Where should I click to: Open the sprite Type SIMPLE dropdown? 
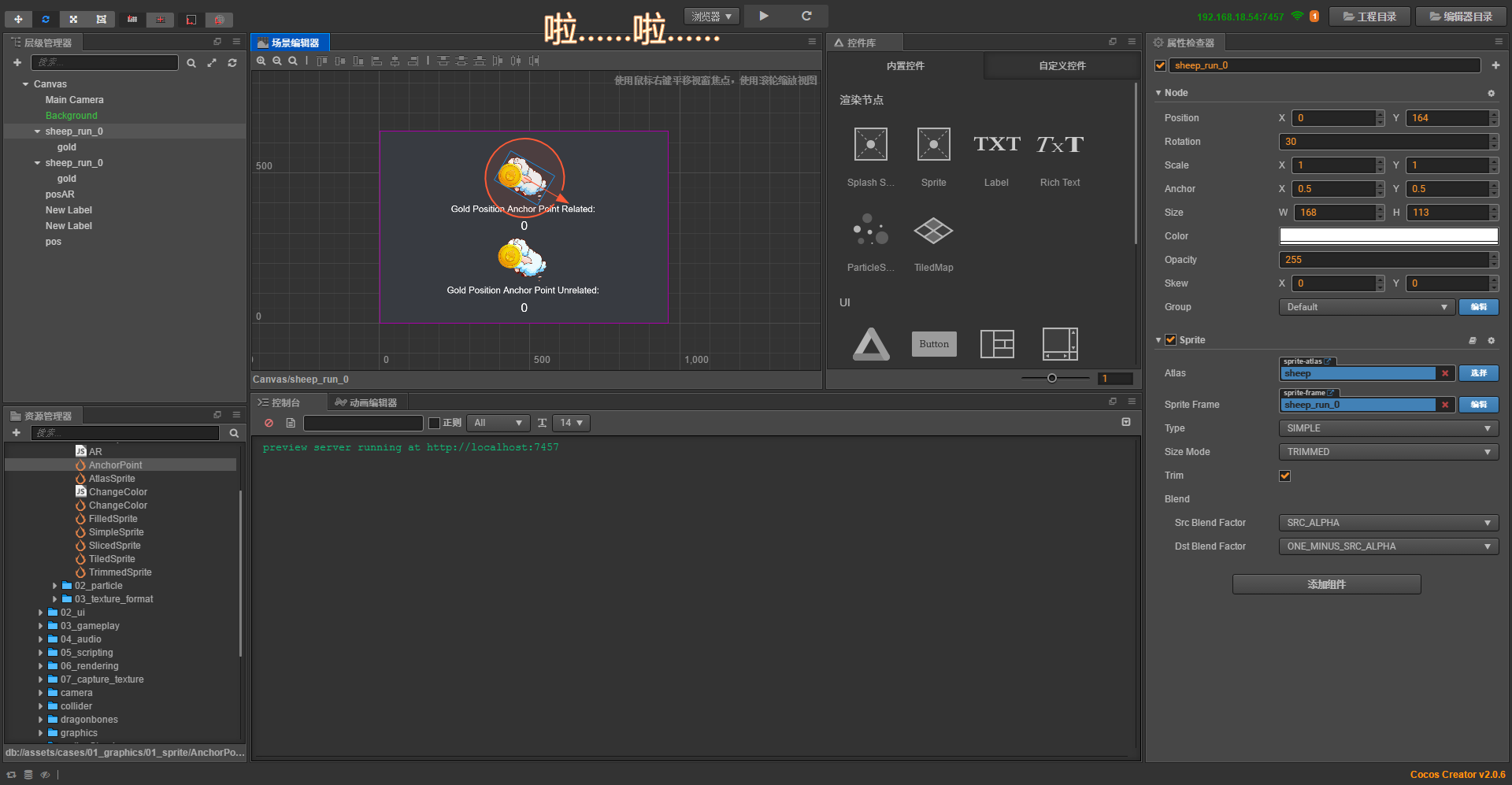pyautogui.click(x=1388, y=428)
